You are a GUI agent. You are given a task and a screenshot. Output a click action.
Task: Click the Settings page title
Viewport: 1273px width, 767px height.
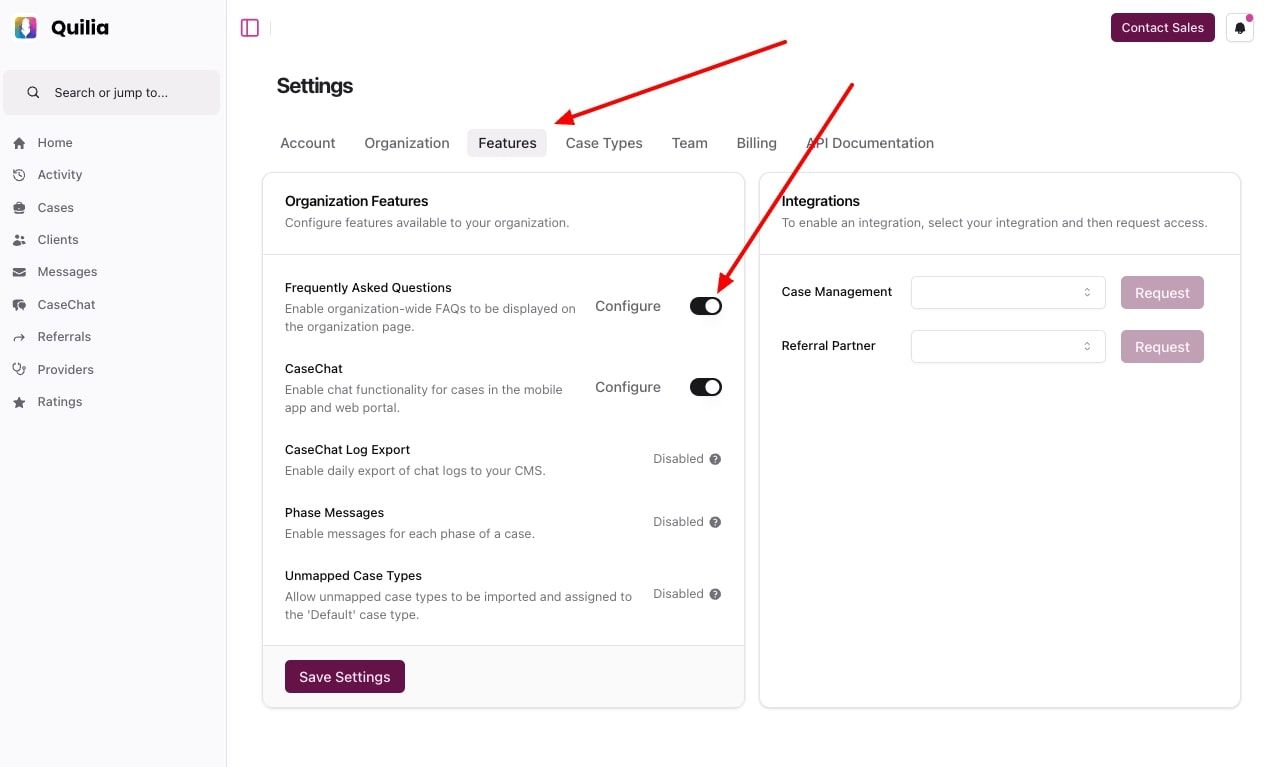pos(315,86)
